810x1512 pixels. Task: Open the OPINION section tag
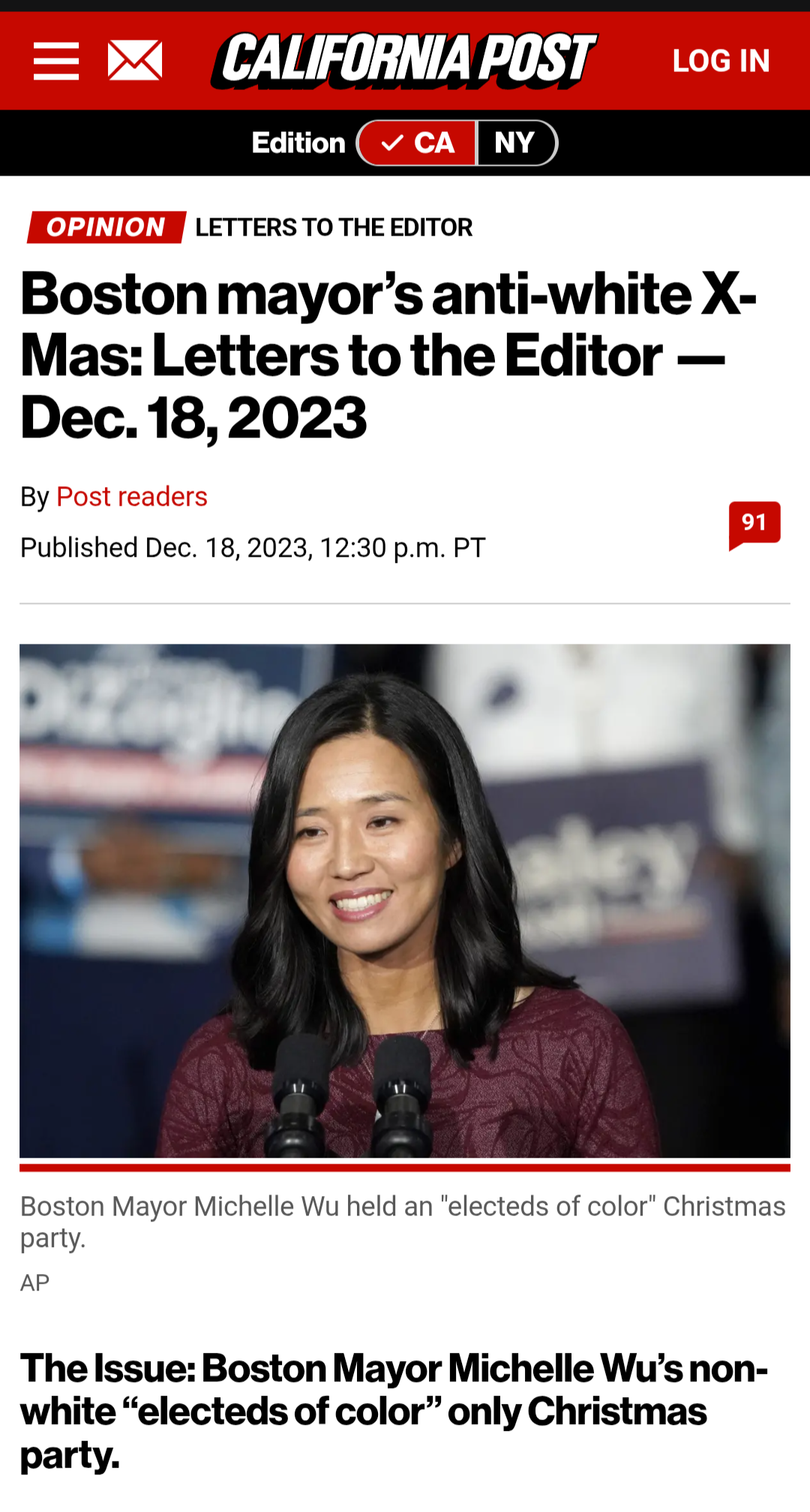pos(106,227)
